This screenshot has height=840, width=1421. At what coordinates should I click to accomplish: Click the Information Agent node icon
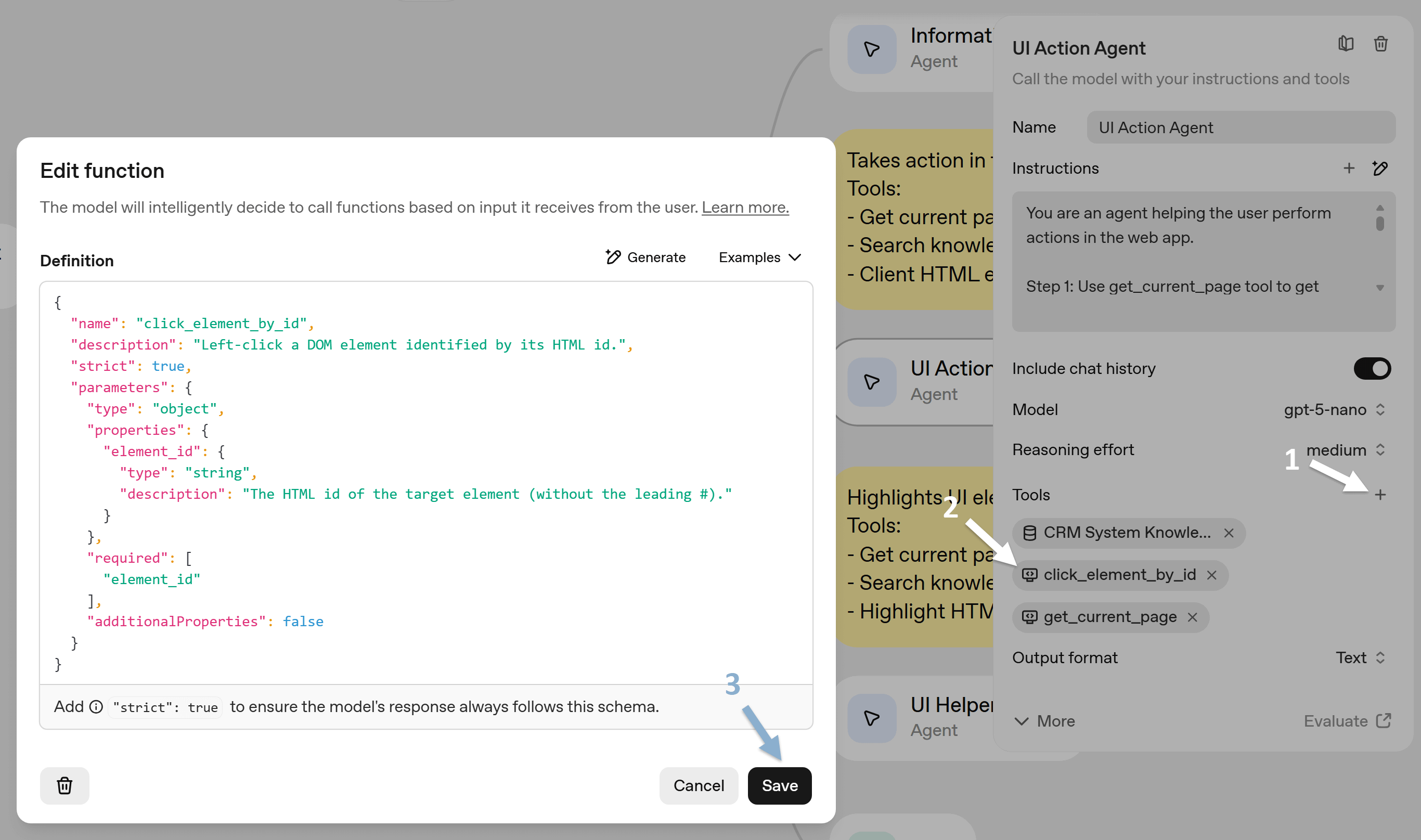(872, 49)
